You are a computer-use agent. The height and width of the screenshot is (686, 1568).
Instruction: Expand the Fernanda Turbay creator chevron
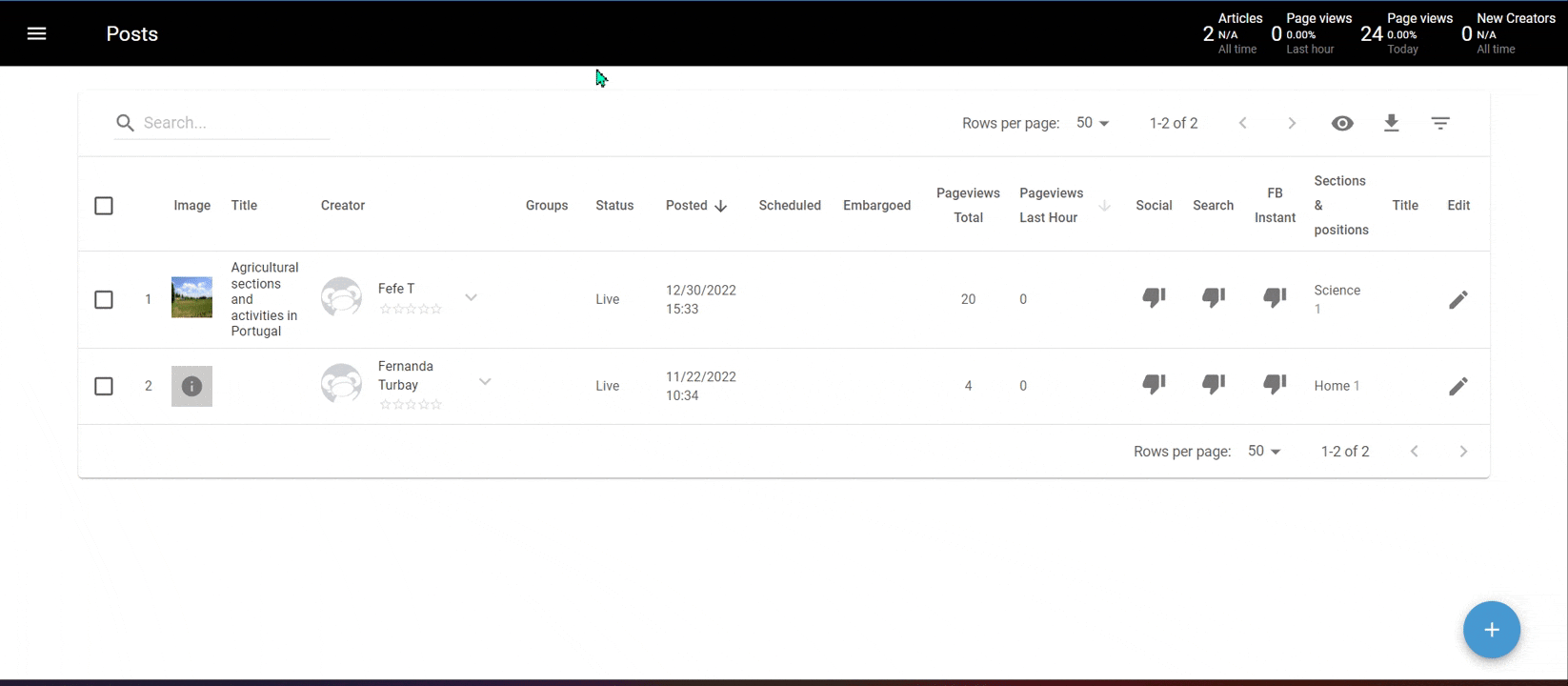point(485,382)
